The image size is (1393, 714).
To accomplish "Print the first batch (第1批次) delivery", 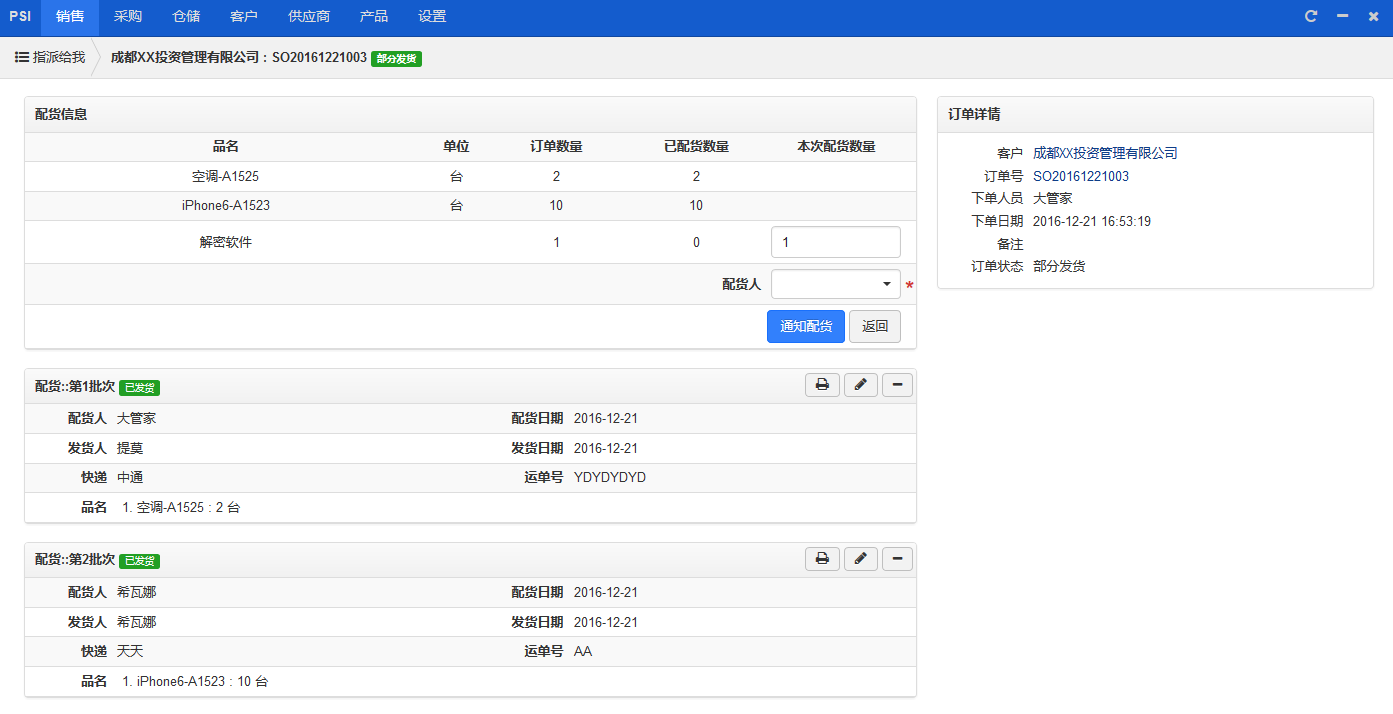I will coord(822,385).
